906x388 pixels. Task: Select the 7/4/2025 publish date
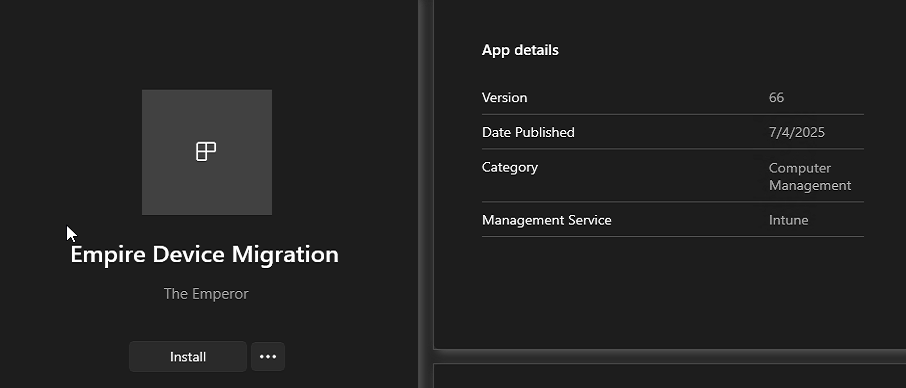point(796,132)
